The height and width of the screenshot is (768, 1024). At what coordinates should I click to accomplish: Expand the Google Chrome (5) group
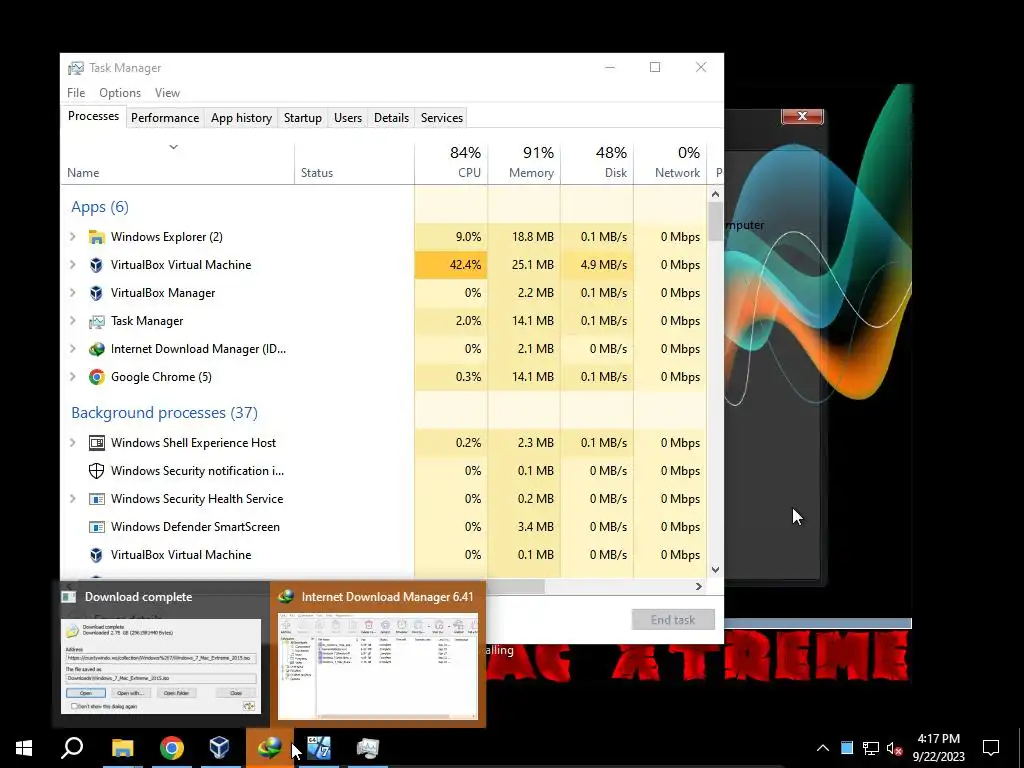[x=73, y=377]
